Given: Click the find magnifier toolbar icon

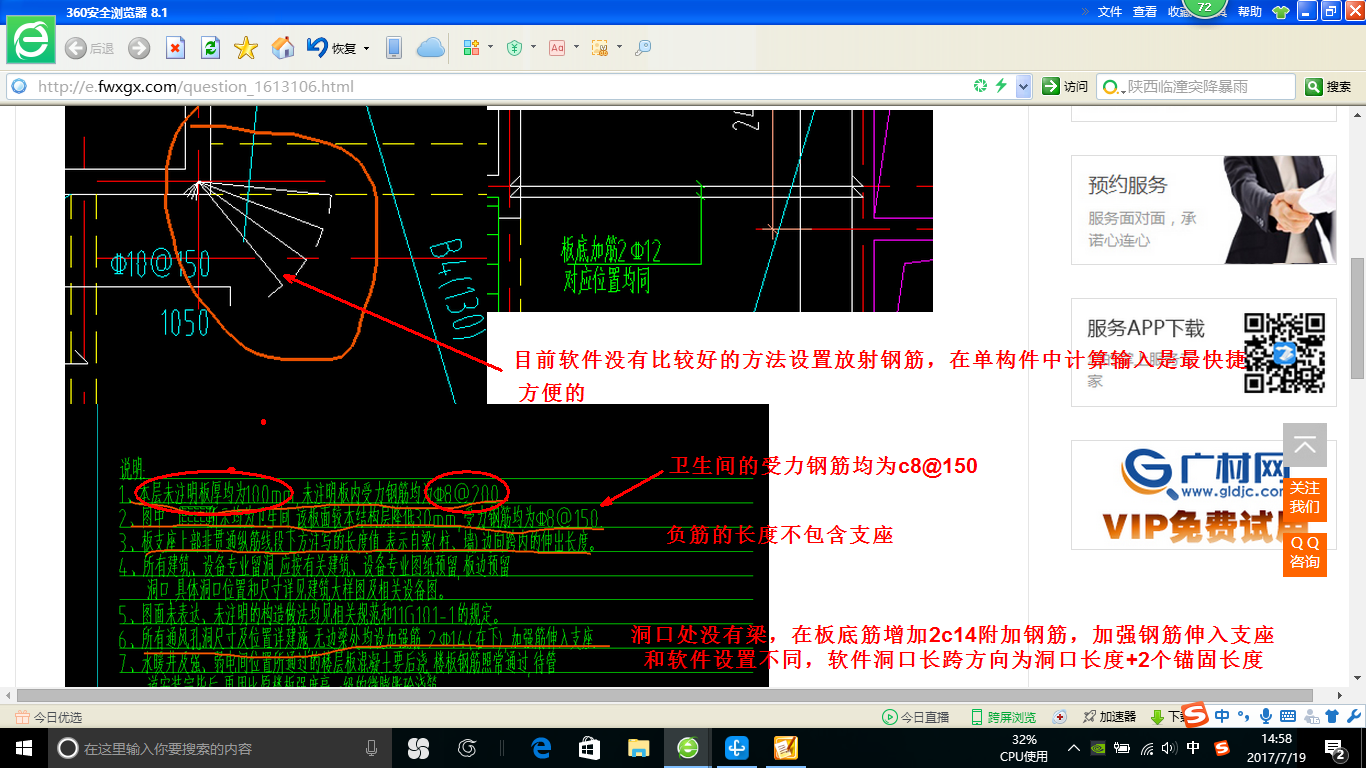Looking at the screenshot, I should 643,48.
